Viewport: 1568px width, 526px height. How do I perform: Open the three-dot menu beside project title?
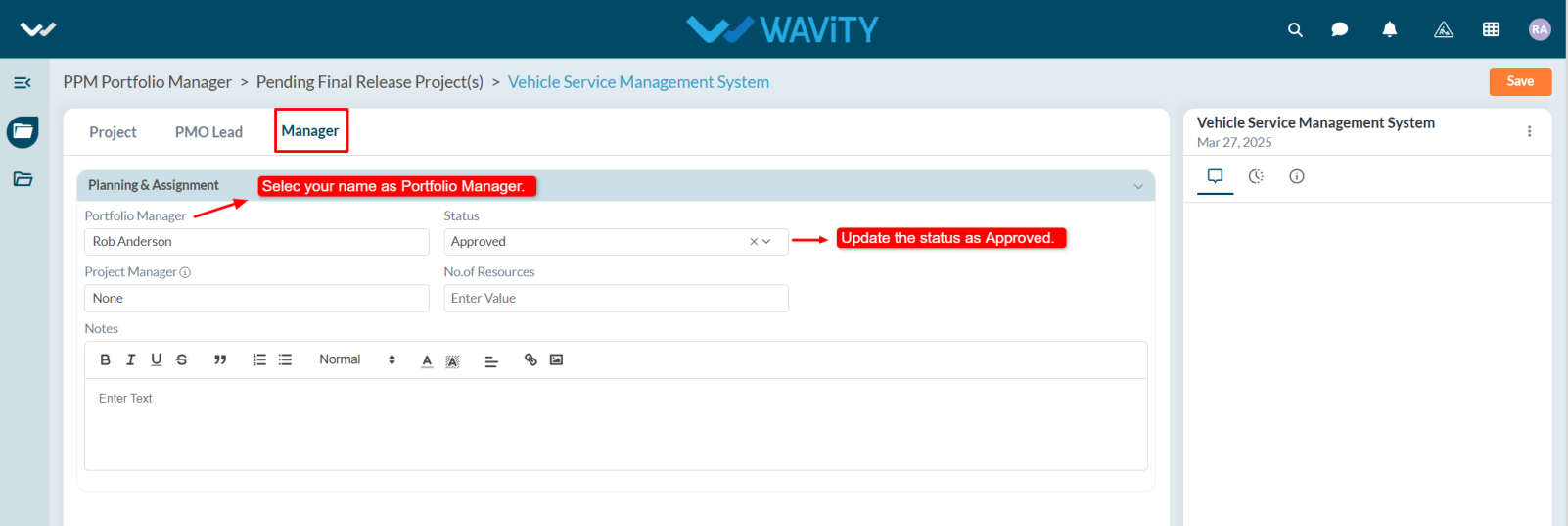point(1529,131)
